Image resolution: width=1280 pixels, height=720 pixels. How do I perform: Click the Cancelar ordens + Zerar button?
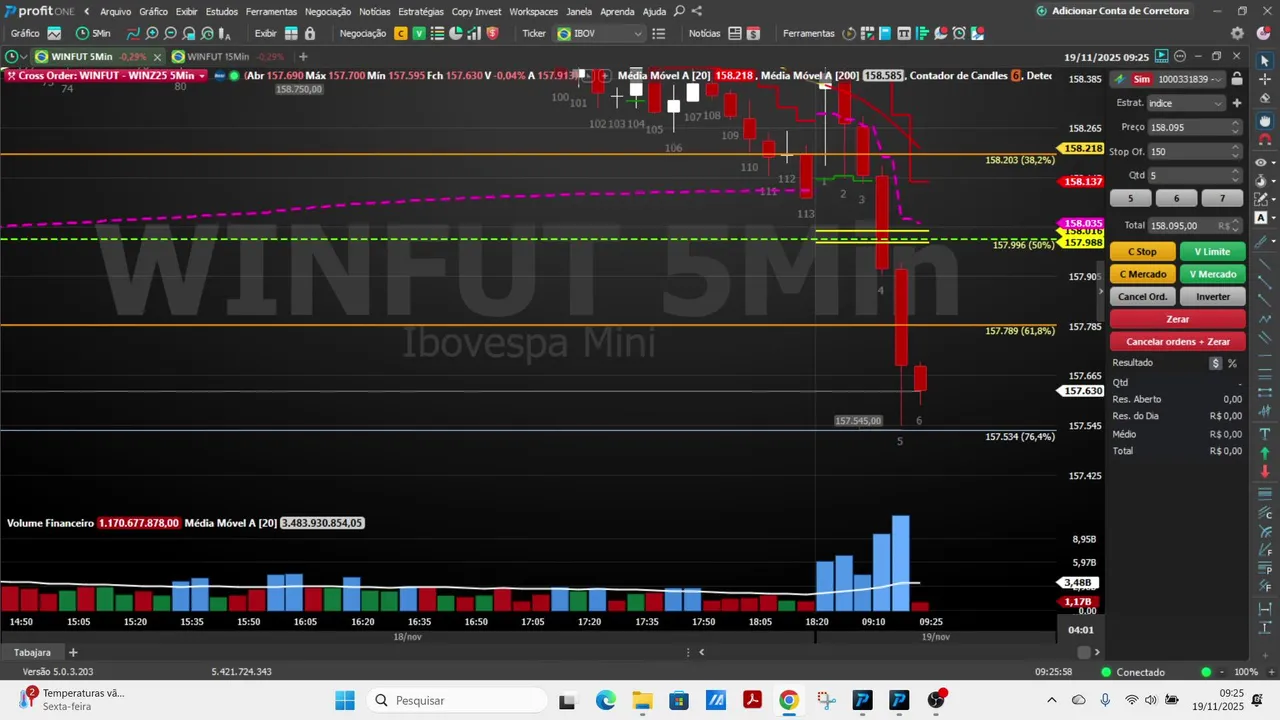[x=1178, y=341]
